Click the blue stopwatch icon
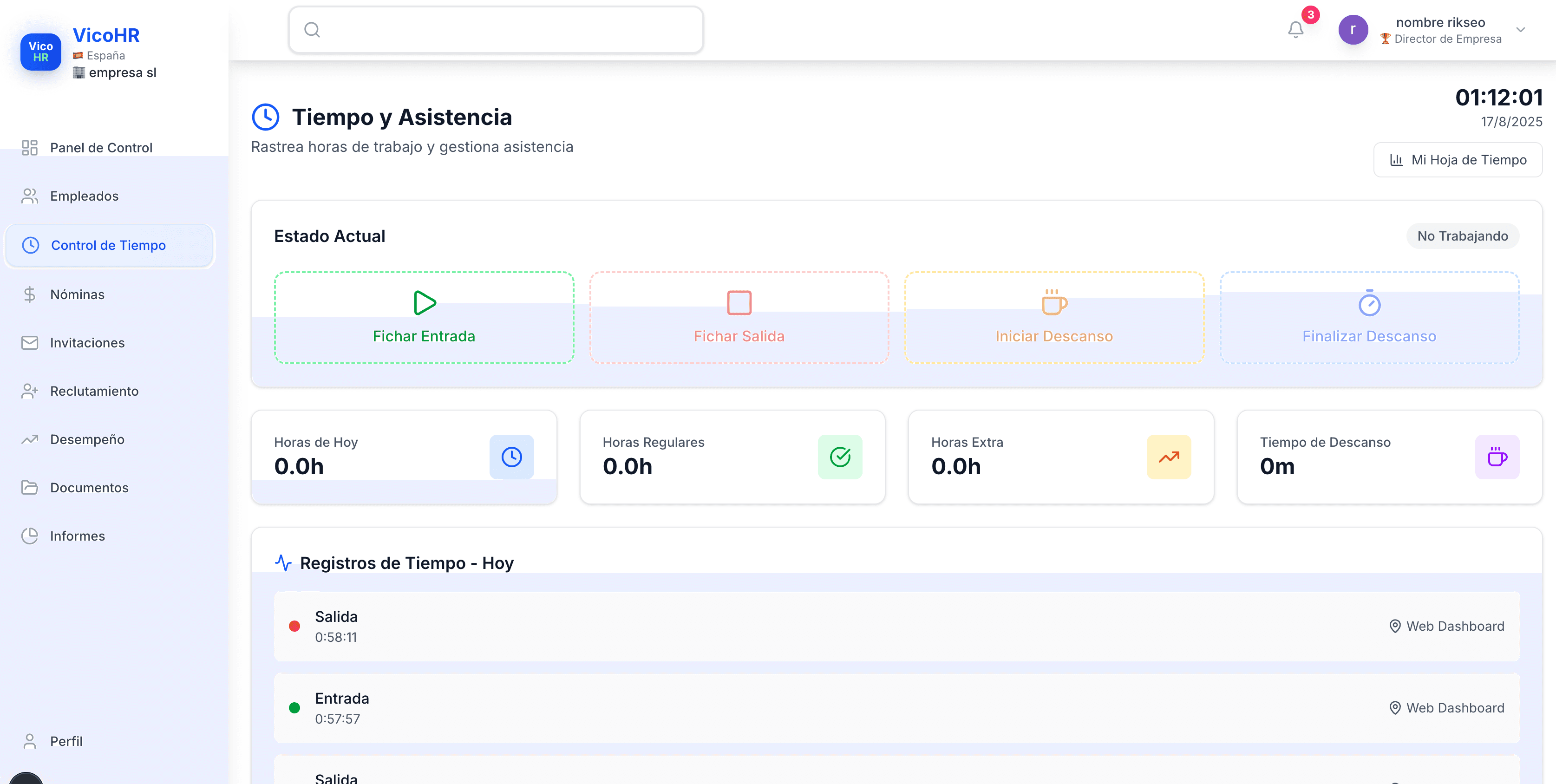Image resolution: width=1556 pixels, height=784 pixels. coord(1369,303)
